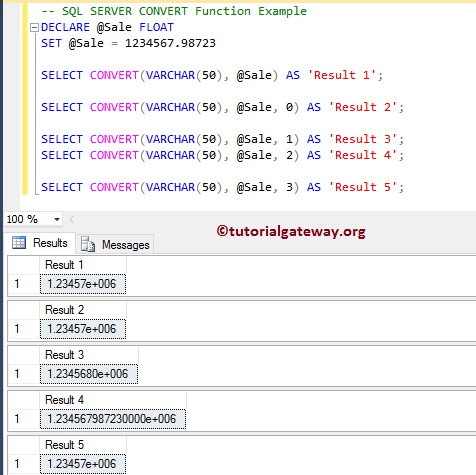Click the Results grid icon
The image size is (476, 475).
click(19, 242)
